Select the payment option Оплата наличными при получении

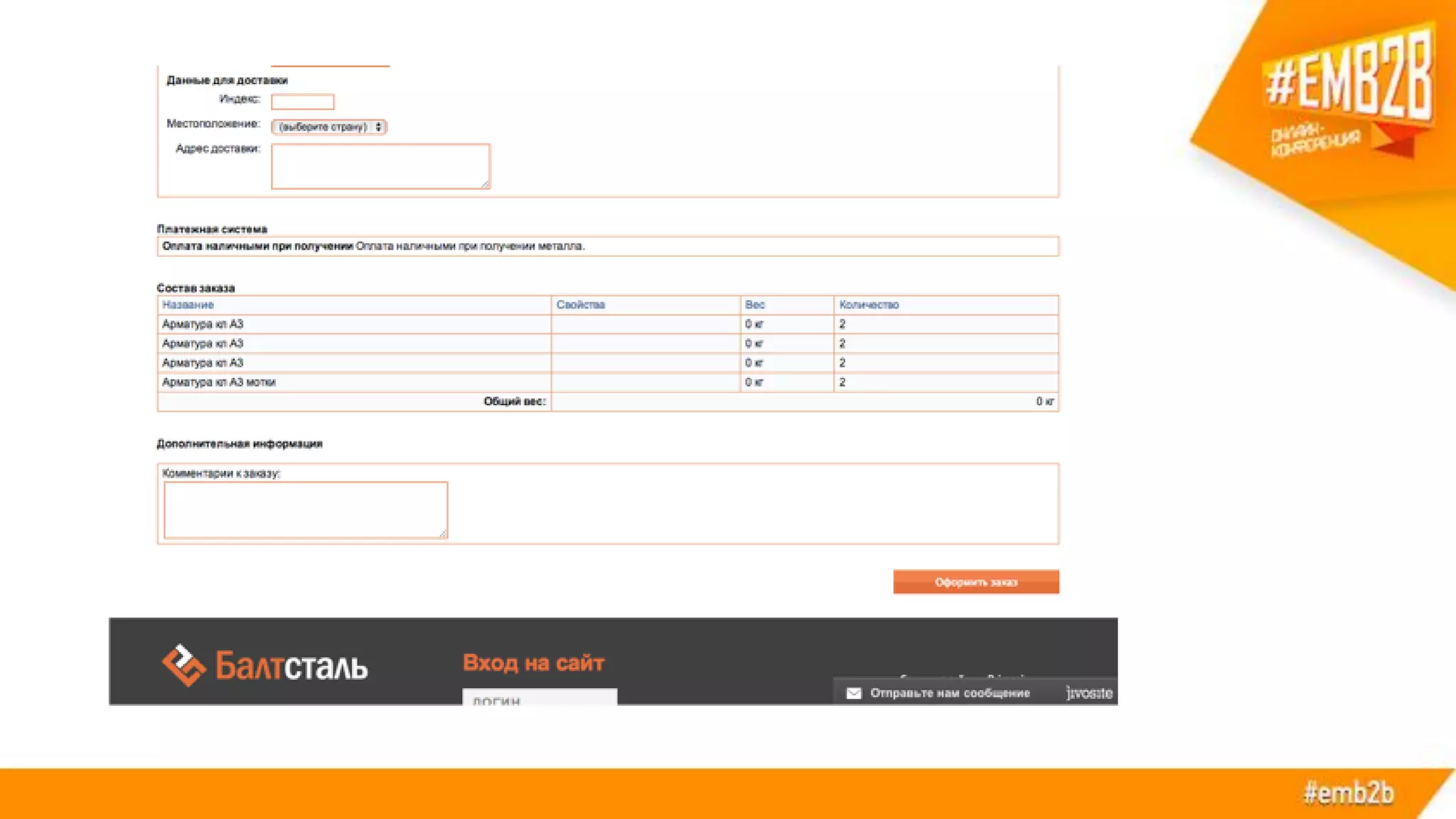tap(258, 246)
